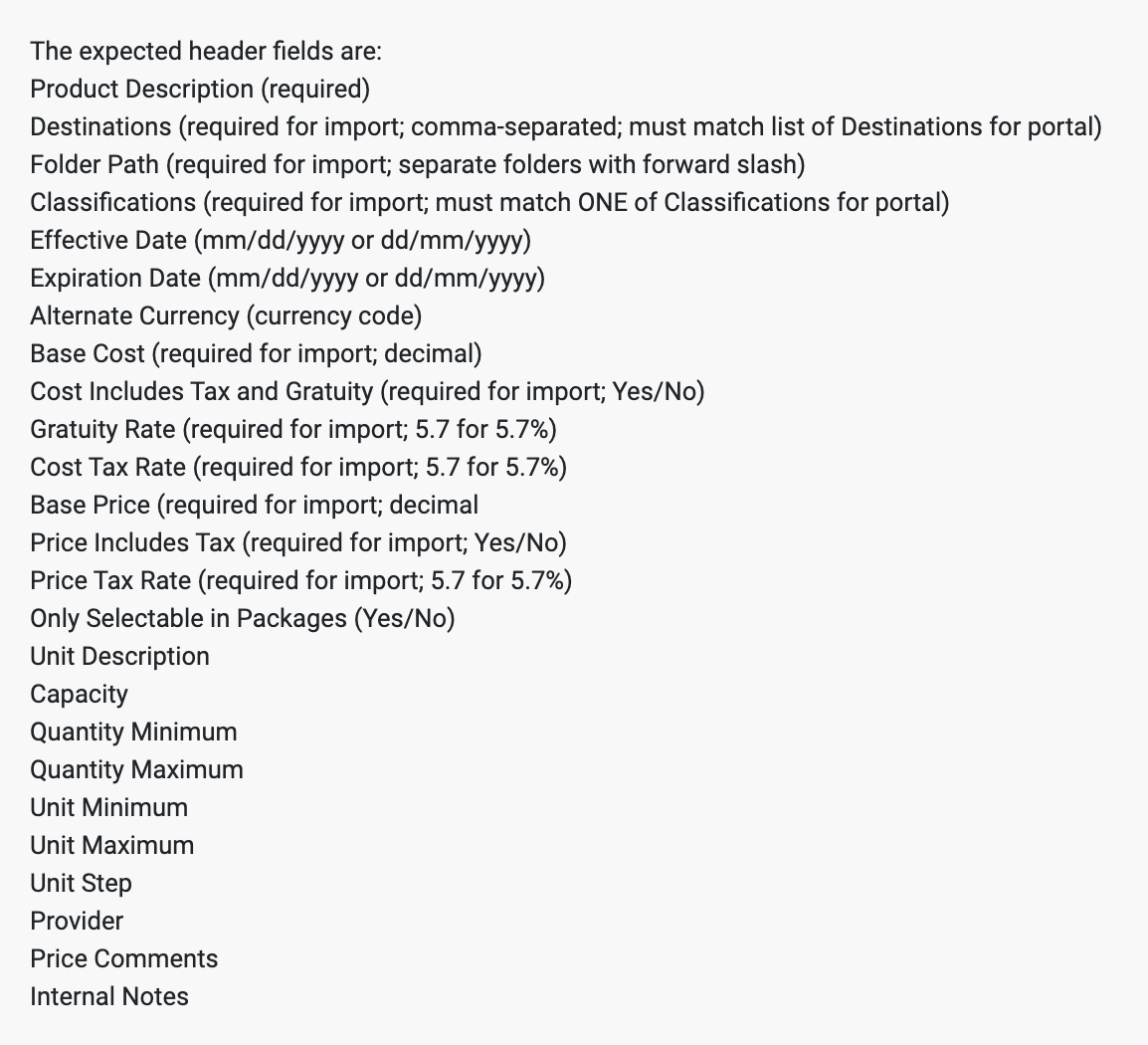1148x1045 pixels.
Task: Click the Price Tax Rate line
Action: coord(300,581)
